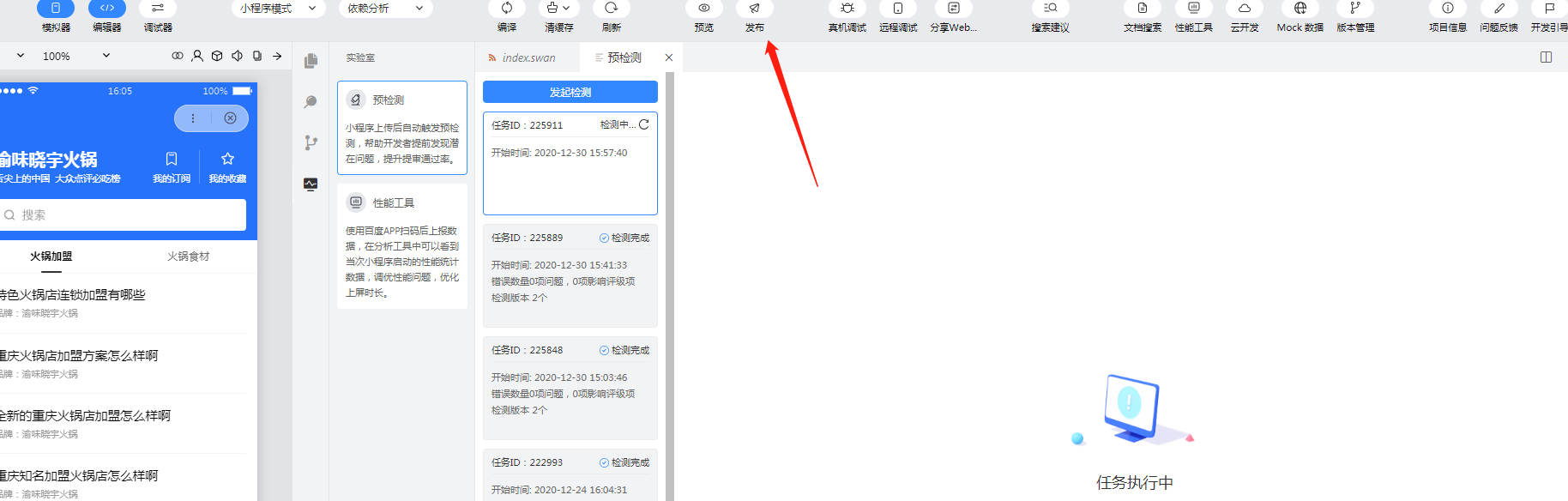Image resolution: width=1568 pixels, height=501 pixels.
Task: Toggle the 编辑器 editor panel
Action: 107,9
